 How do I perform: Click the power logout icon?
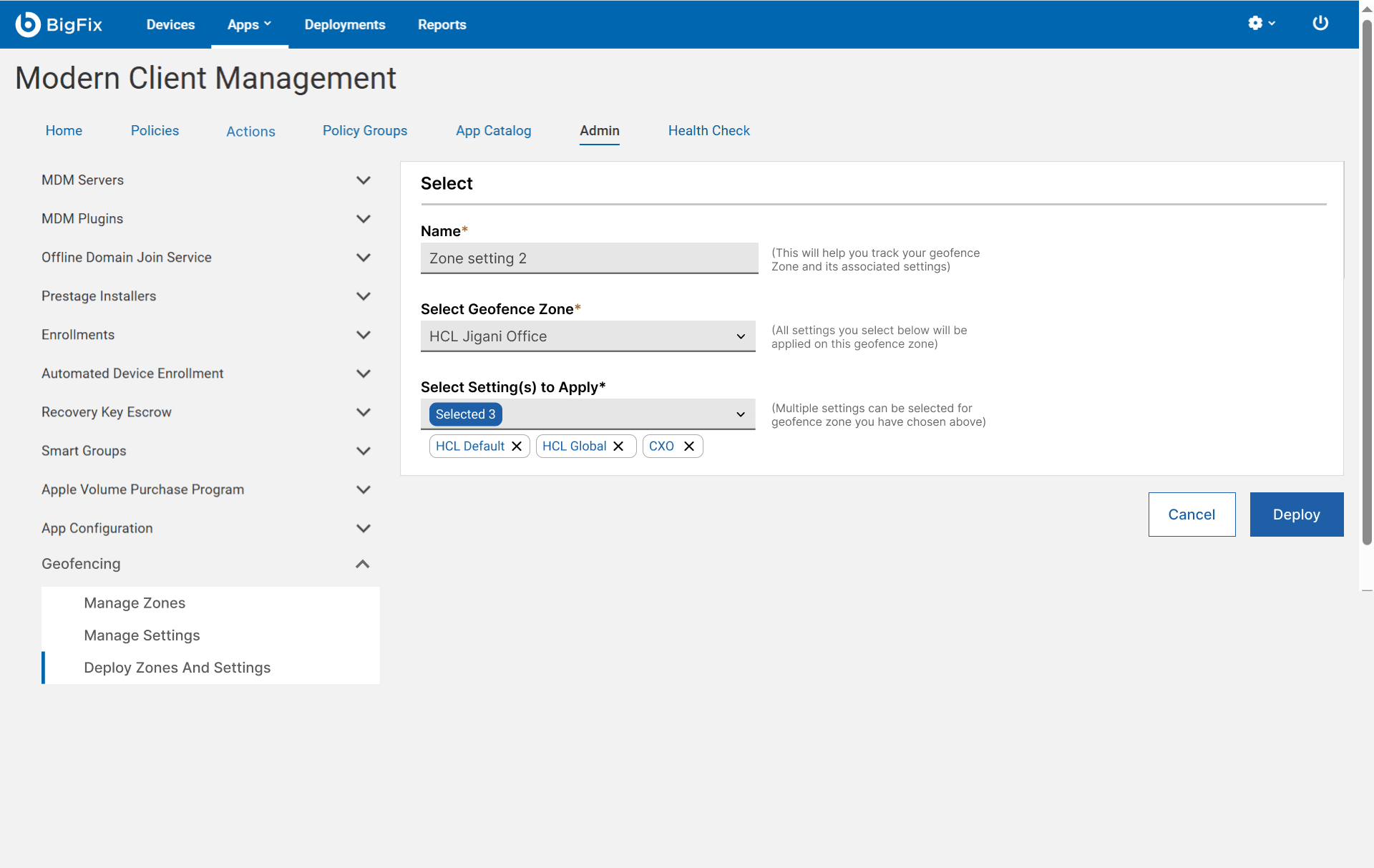click(1320, 23)
